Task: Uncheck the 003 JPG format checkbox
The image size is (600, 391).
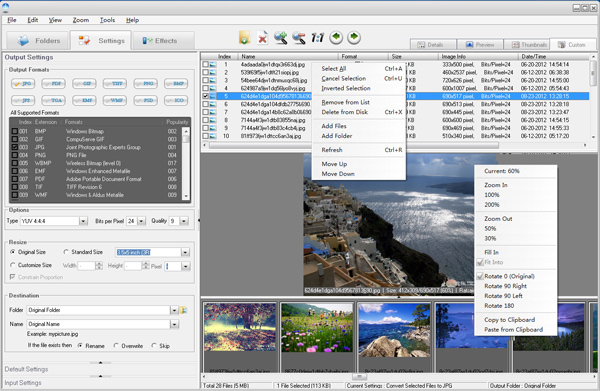Action: point(15,147)
